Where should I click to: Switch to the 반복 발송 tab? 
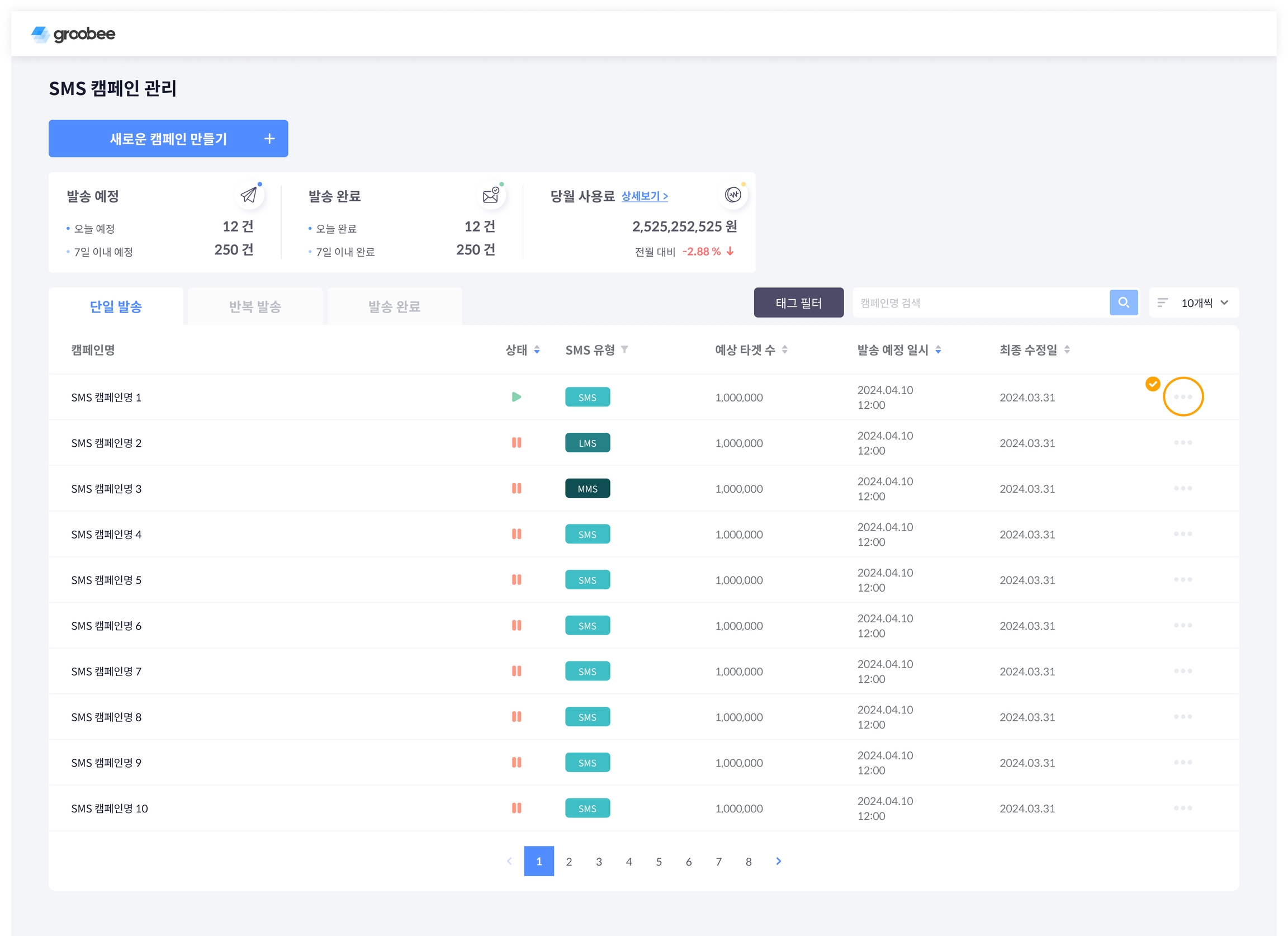click(x=255, y=307)
